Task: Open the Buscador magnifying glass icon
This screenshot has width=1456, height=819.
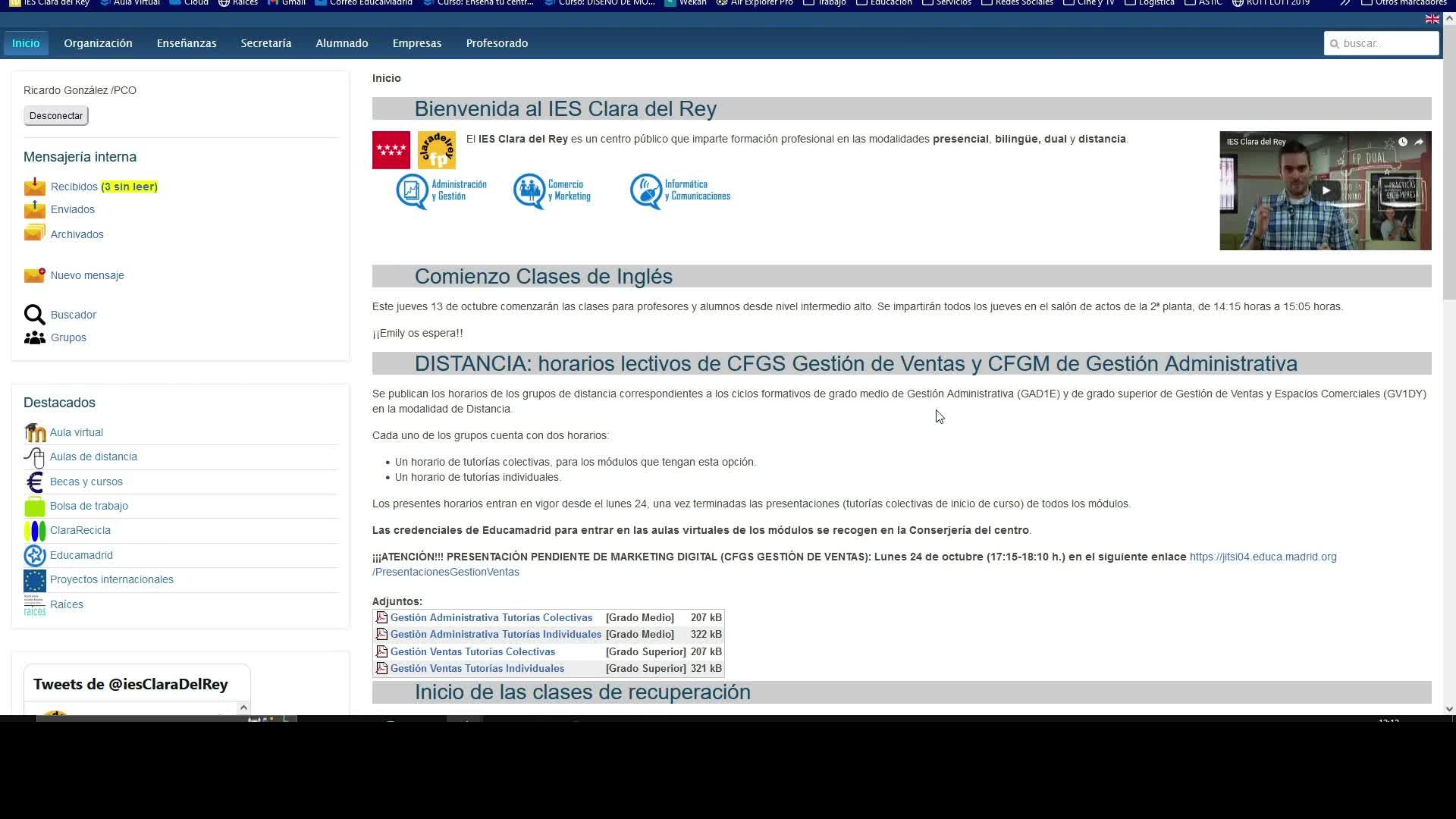Action: 34,315
